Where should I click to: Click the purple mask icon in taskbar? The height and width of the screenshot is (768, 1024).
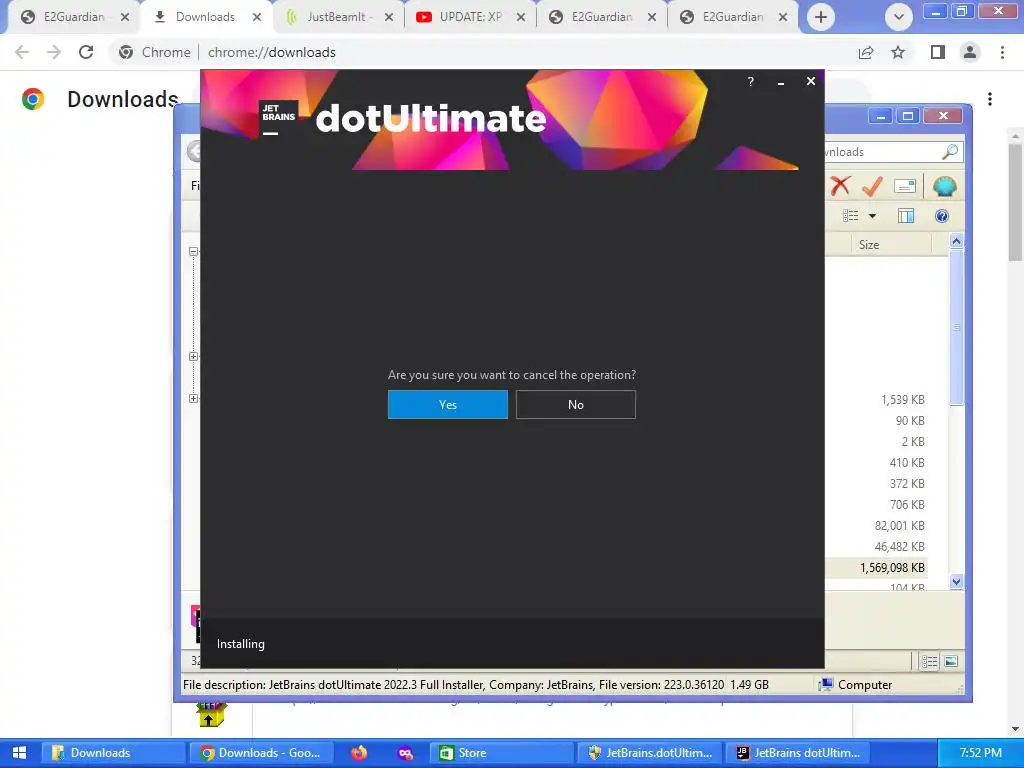[405, 753]
